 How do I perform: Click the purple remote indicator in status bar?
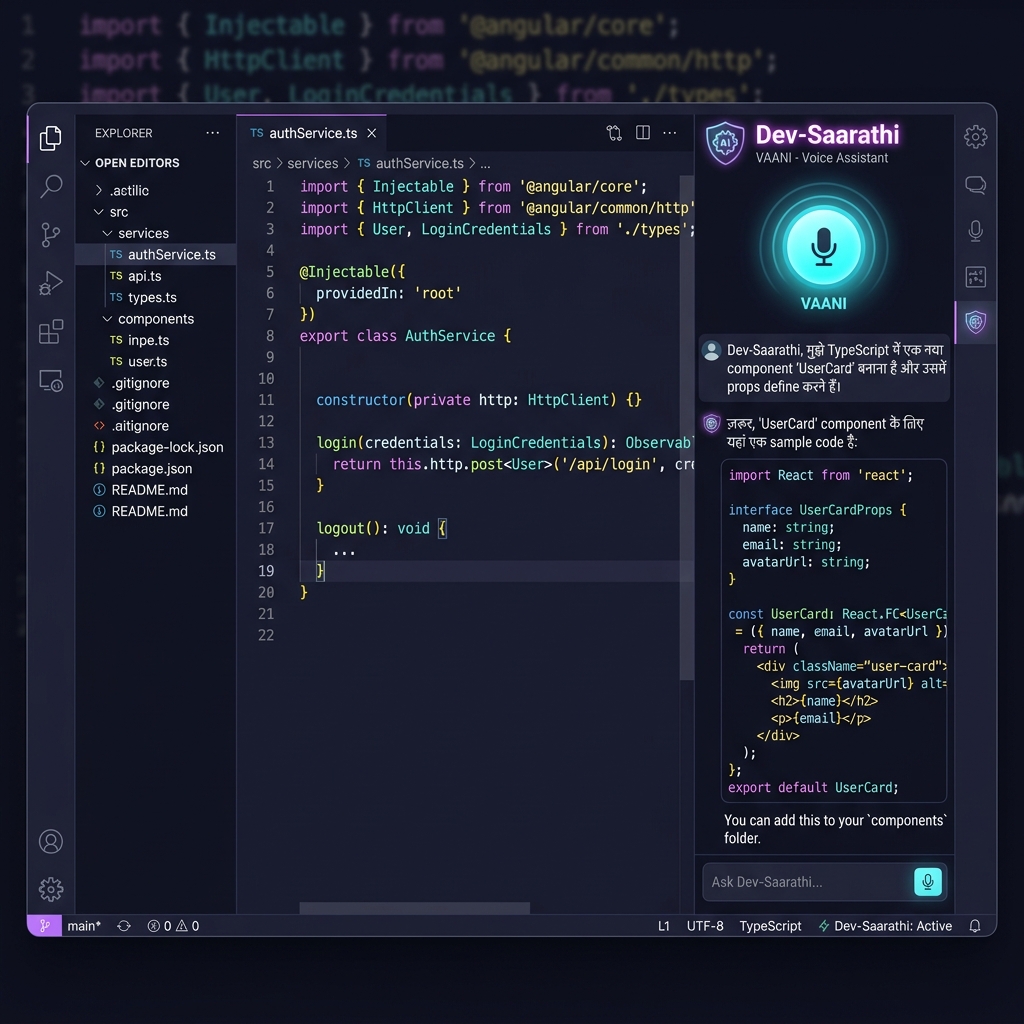pos(44,925)
